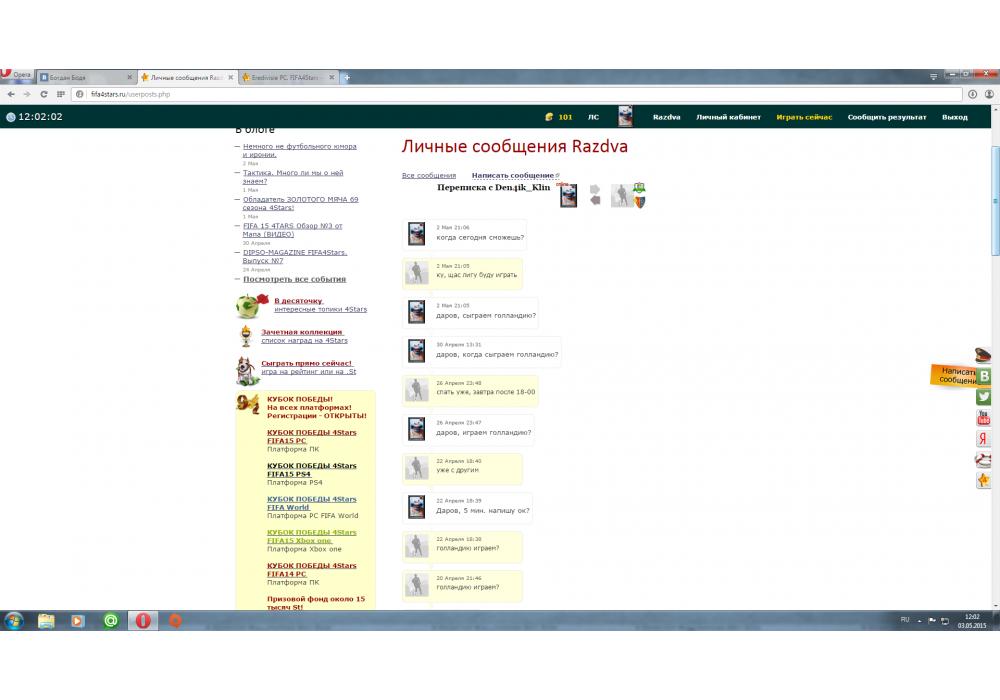
Task: Open the Посмотреть все события link
Action: click(294, 279)
